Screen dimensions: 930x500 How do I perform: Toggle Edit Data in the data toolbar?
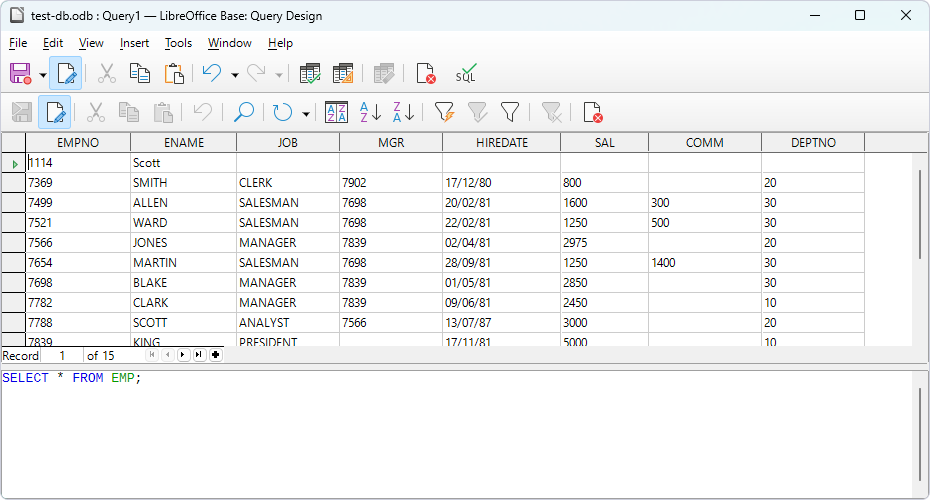pos(55,112)
